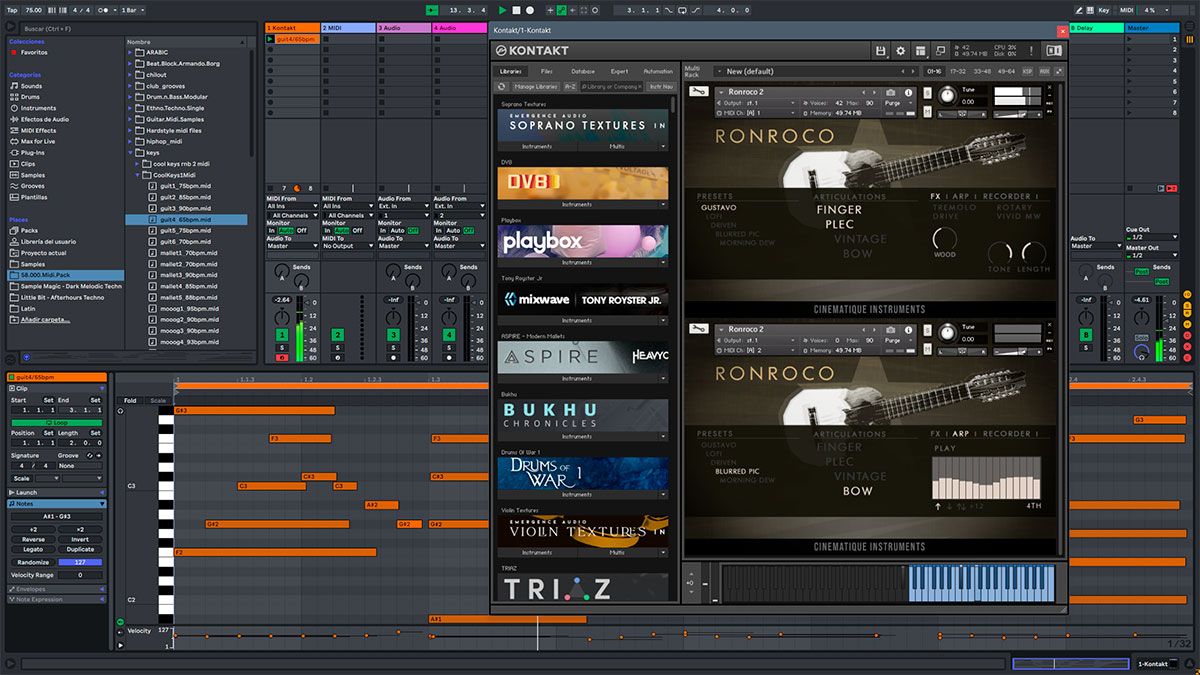Select the Drums category icon

click(x=14, y=97)
